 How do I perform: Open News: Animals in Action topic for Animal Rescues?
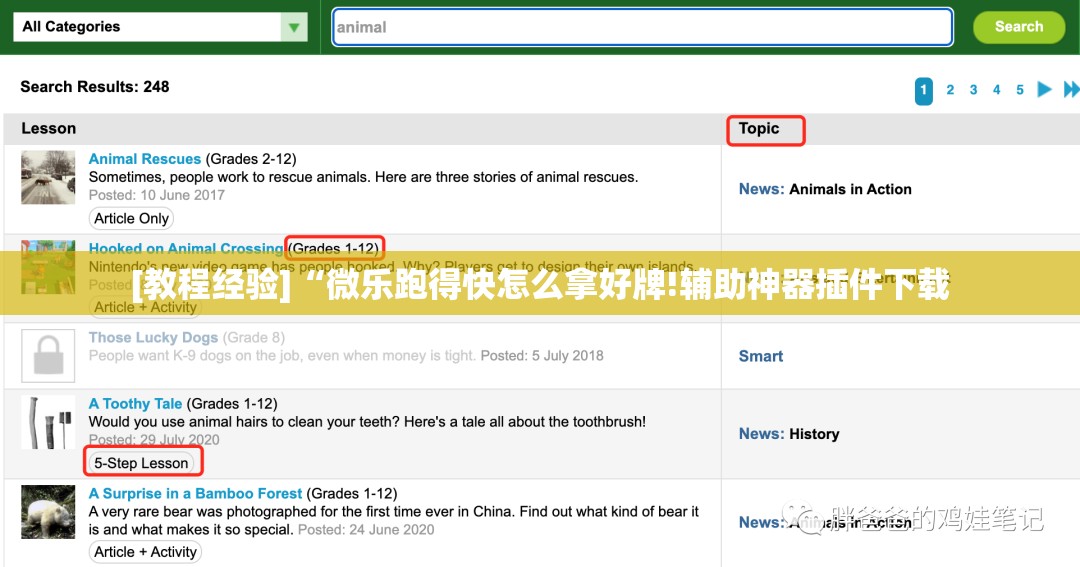tap(825, 189)
